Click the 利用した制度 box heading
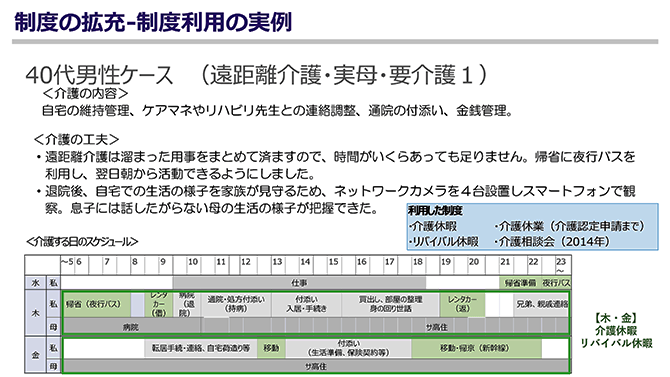 click(435, 211)
